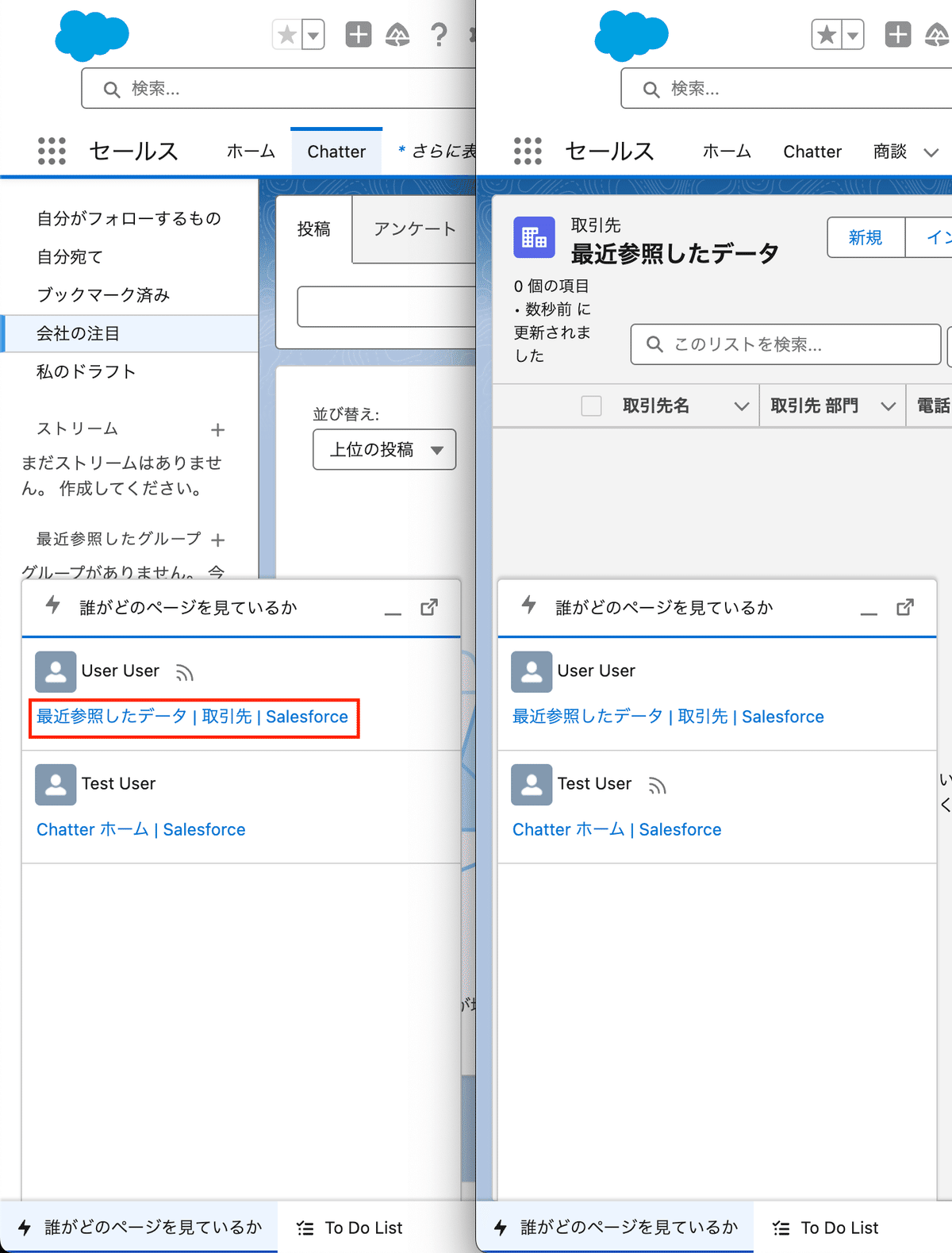Click the 取引先 account object icon

pyautogui.click(x=534, y=237)
